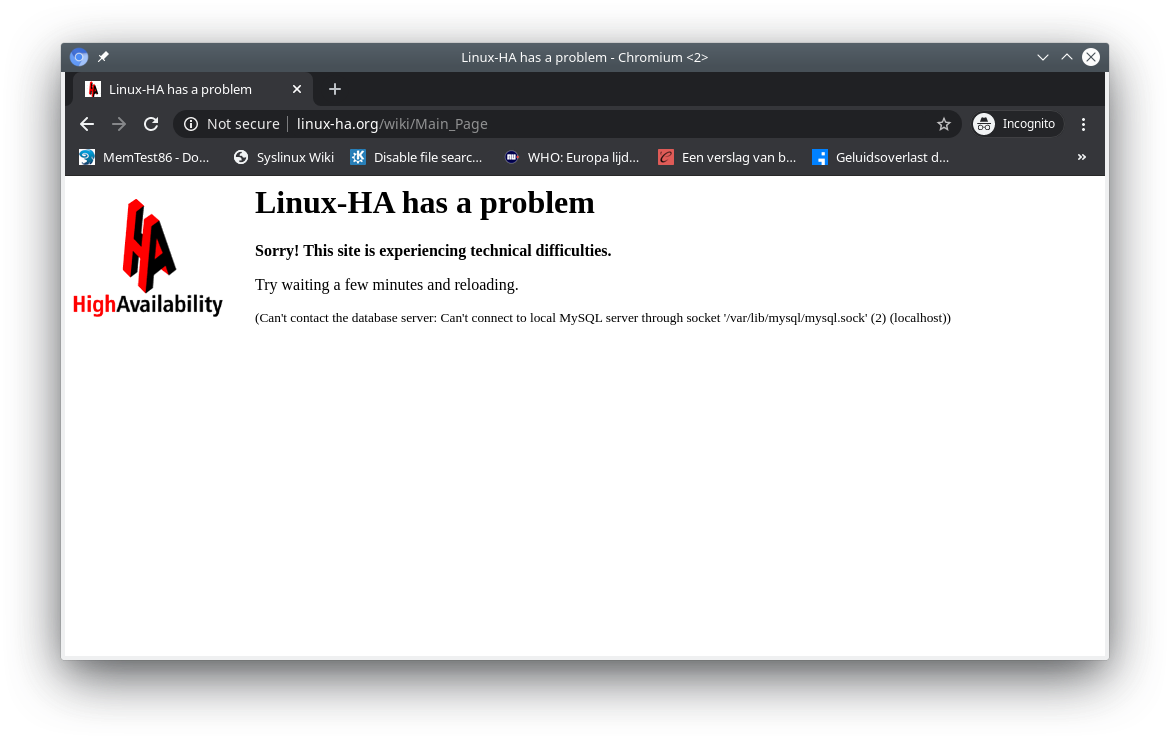View site info next to Not secure
1170x739 pixels.
[191, 124]
